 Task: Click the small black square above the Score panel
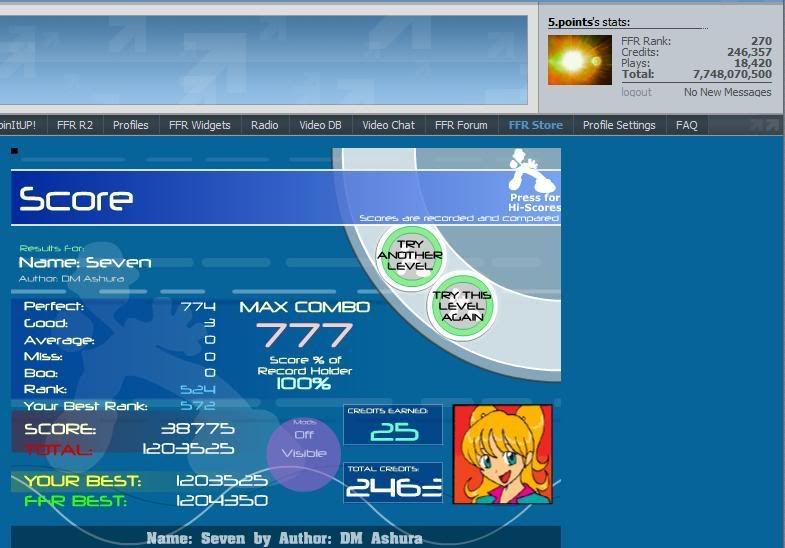(15, 151)
